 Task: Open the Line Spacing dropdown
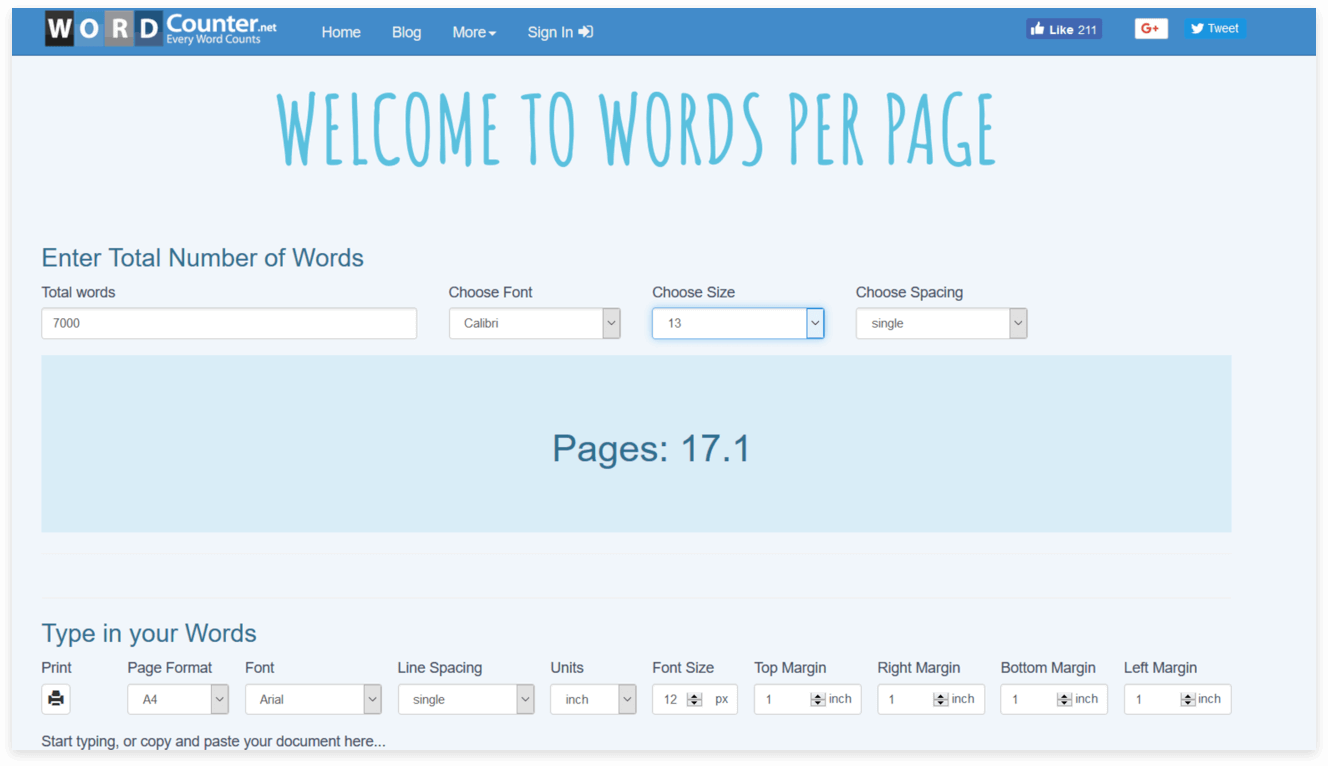tap(466, 699)
